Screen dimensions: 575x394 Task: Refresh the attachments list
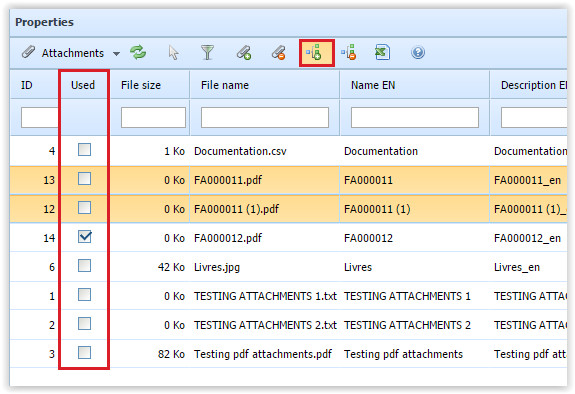click(138, 52)
